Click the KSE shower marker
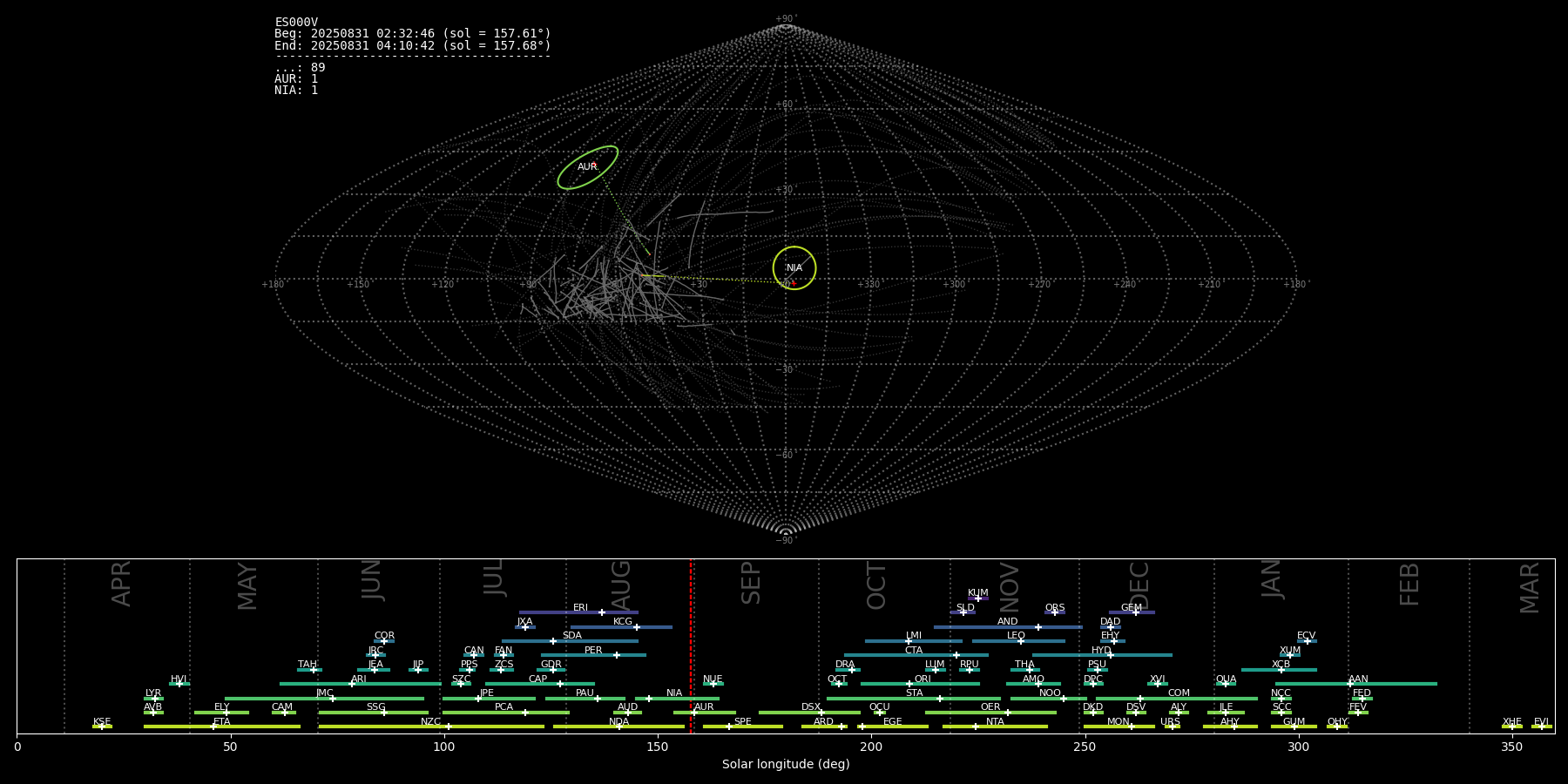Screen dimensions: 1568x784 pyautogui.click(x=102, y=727)
